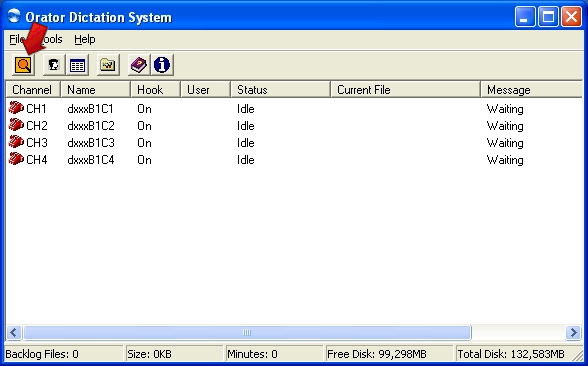This screenshot has width=588, height=366.
Task: Click the Idle status in CH2 row
Action: pos(246,126)
